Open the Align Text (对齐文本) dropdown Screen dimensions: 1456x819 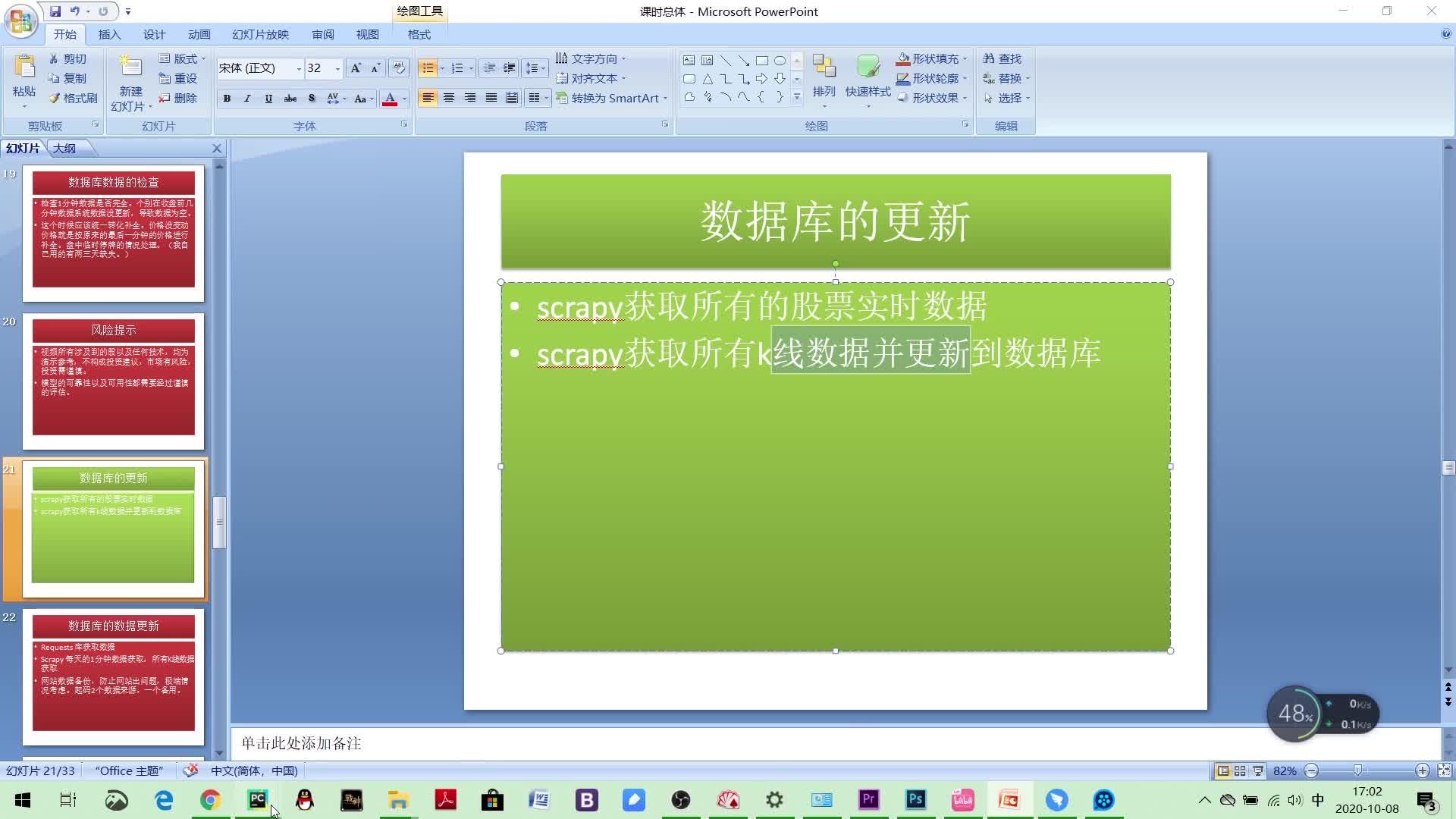[591, 78]
